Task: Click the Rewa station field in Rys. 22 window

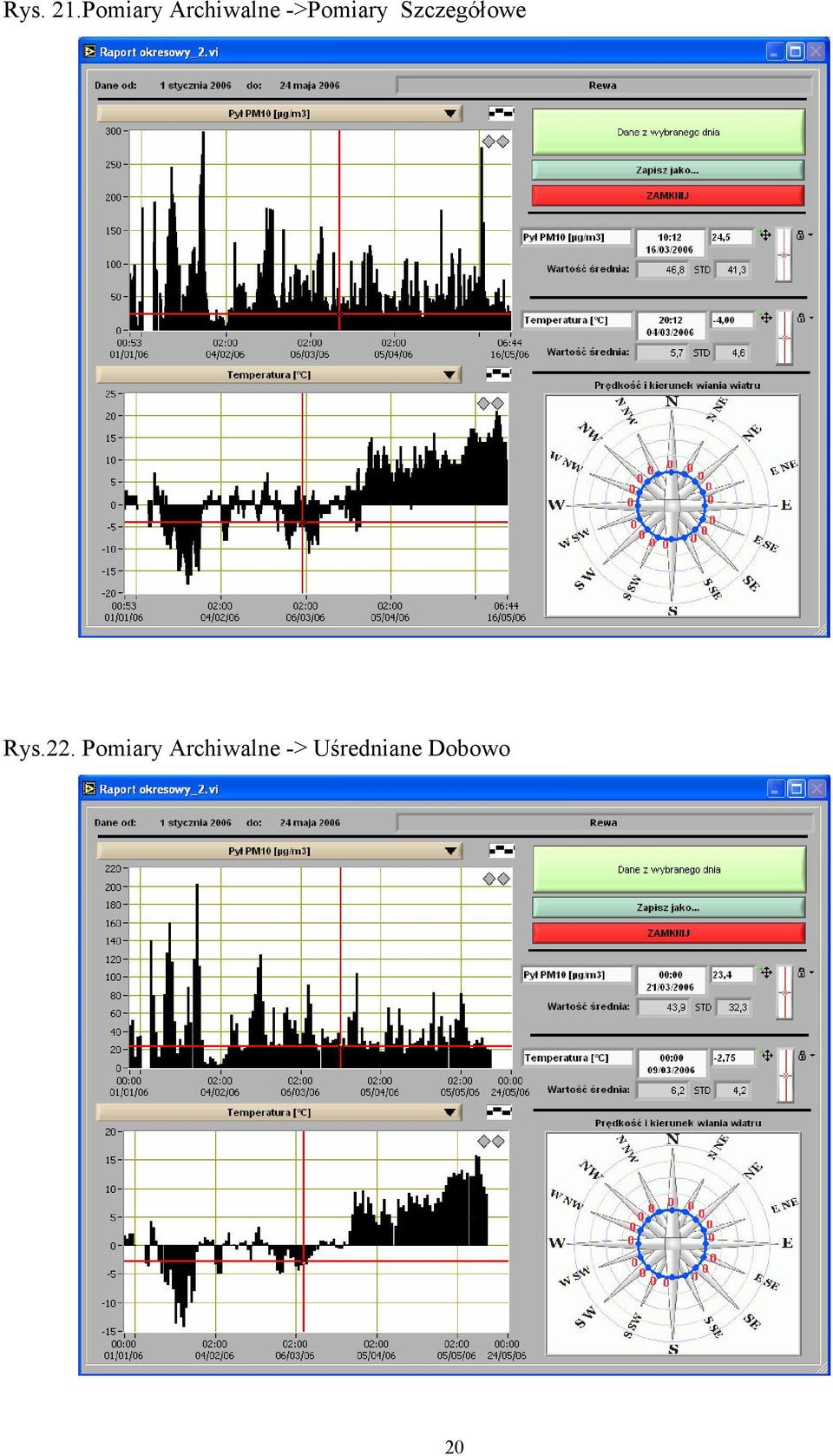Action: (x=604, y=822)
